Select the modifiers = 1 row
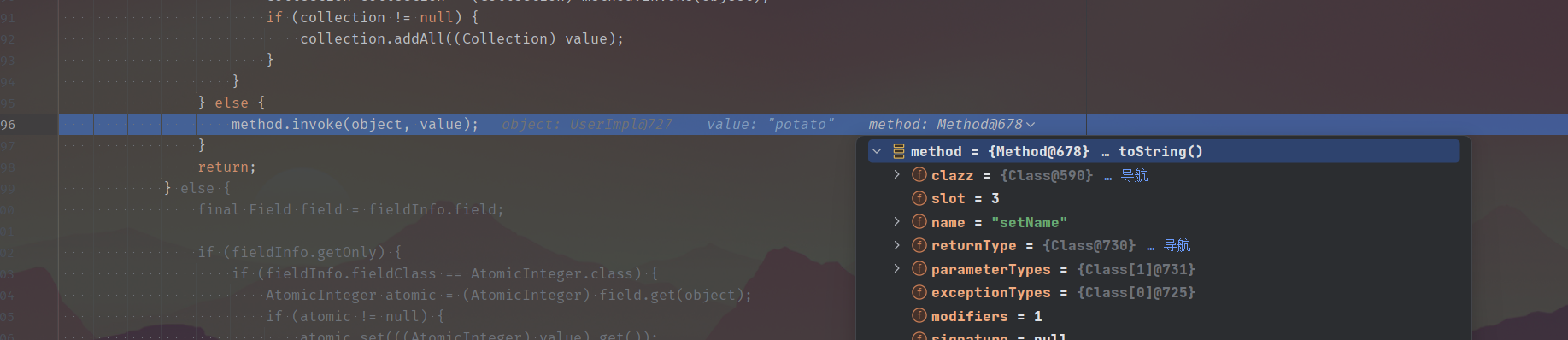The width and height of the screenshot is (1568, 340). pos(1164,316)
